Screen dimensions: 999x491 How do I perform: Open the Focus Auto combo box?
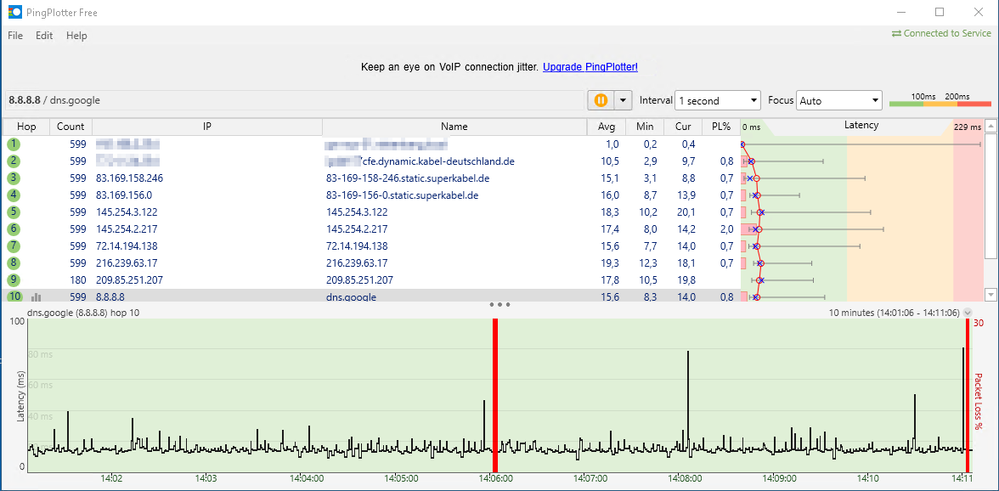[839, 101]
